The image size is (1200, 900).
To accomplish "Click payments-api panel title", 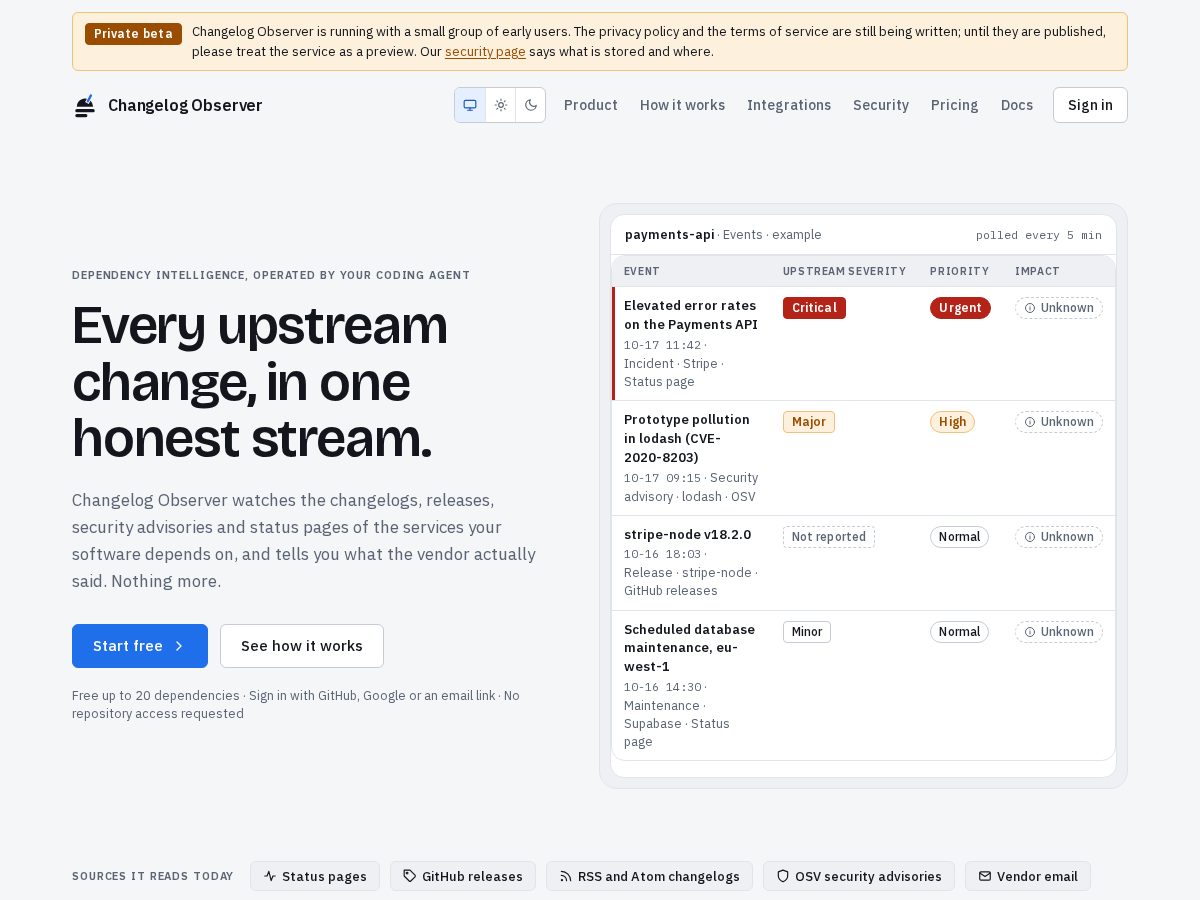I will [x=670, y=235].
